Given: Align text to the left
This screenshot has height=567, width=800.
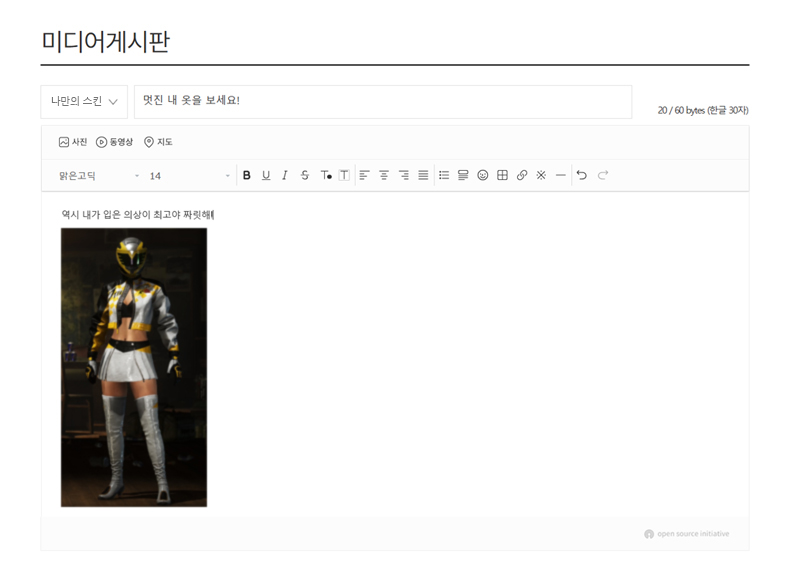Looking at the screenshot, I should pyautogui.click(x=364, y=175).
